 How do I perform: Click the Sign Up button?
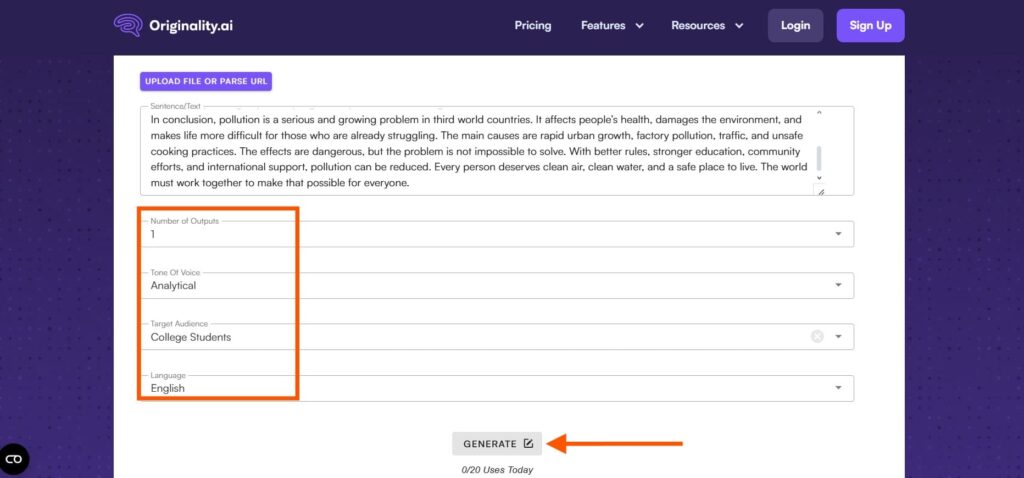[x=870, y=26]
